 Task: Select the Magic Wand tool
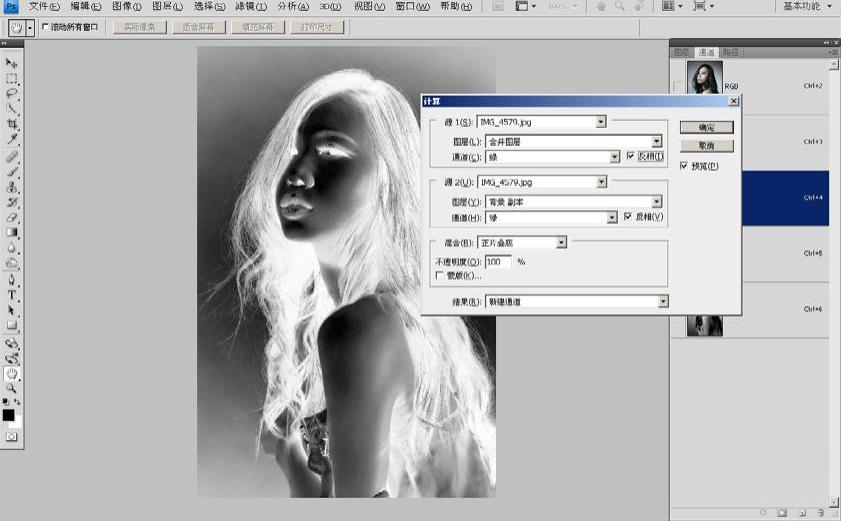(x=11, y=109)
